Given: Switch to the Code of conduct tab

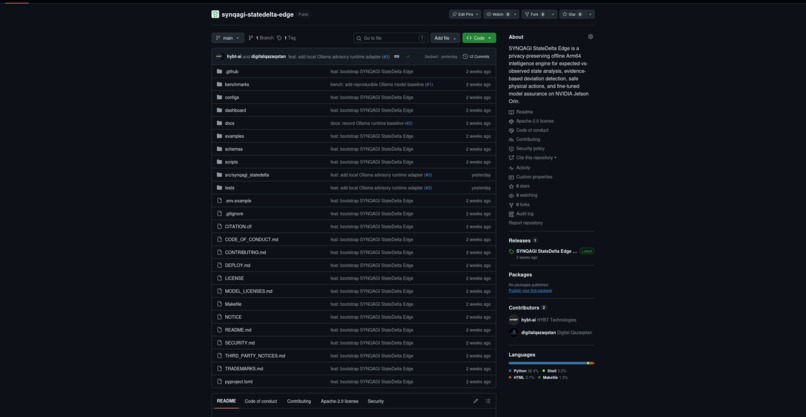Looking at the screenshot, I should click(x=261, y=401).
